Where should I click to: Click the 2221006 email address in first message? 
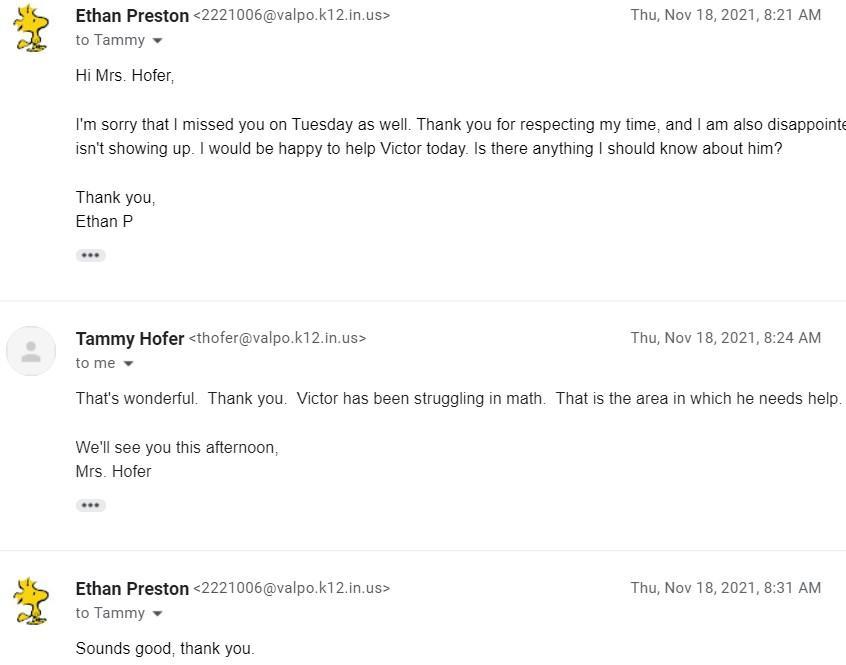291,16
